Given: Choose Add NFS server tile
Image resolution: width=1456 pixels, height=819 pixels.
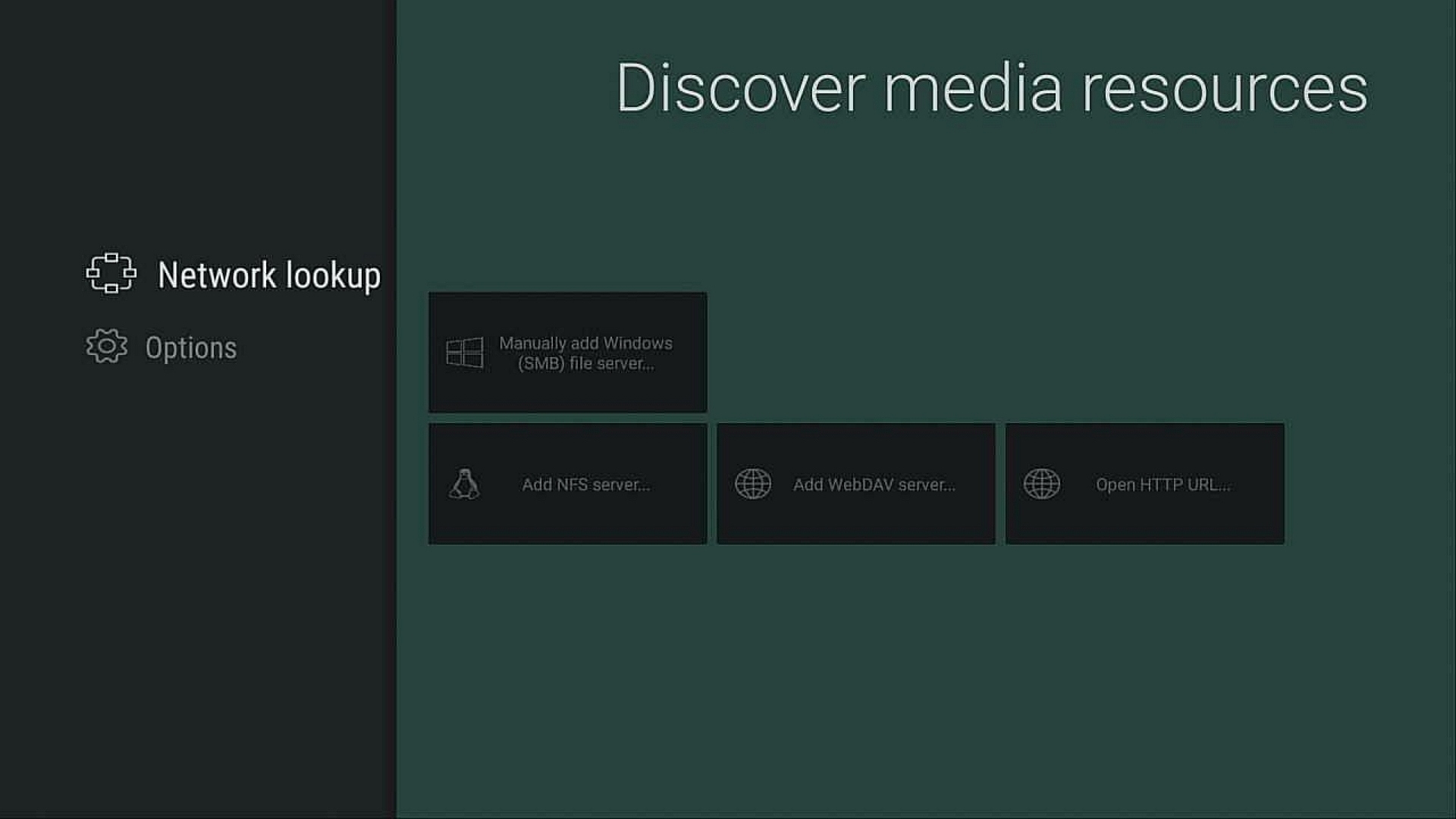Looking at the screenshot, I should coord(568,484).
